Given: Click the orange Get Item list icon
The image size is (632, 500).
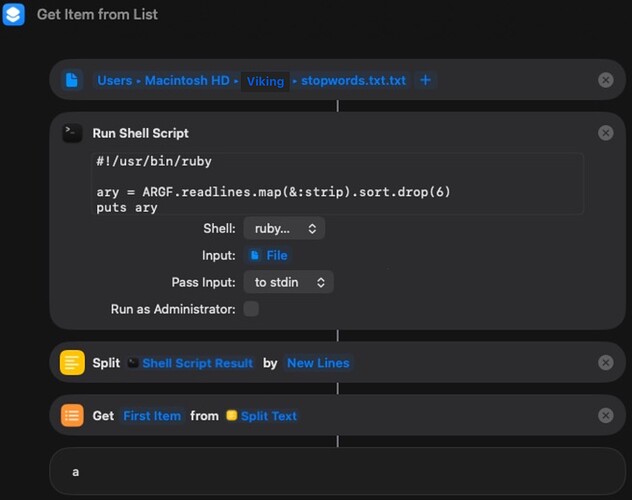Looking at the screenshot, I should 72,415.
